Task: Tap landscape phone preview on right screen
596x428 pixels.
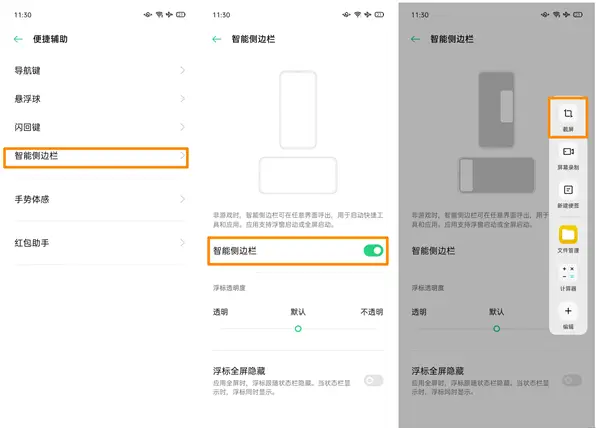Action: [x=496, y=176]
